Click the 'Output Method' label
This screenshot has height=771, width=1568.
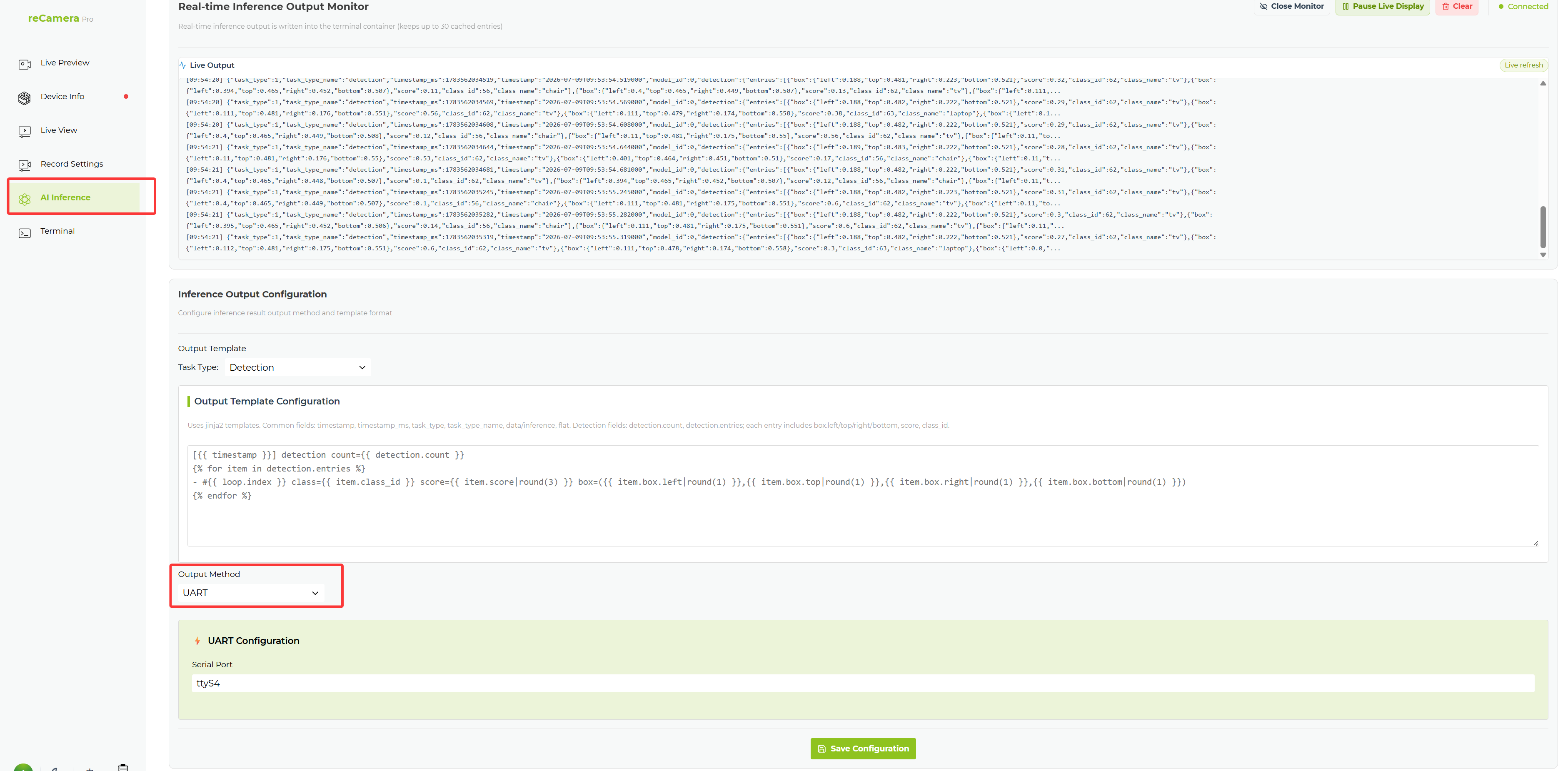[210, 574]
